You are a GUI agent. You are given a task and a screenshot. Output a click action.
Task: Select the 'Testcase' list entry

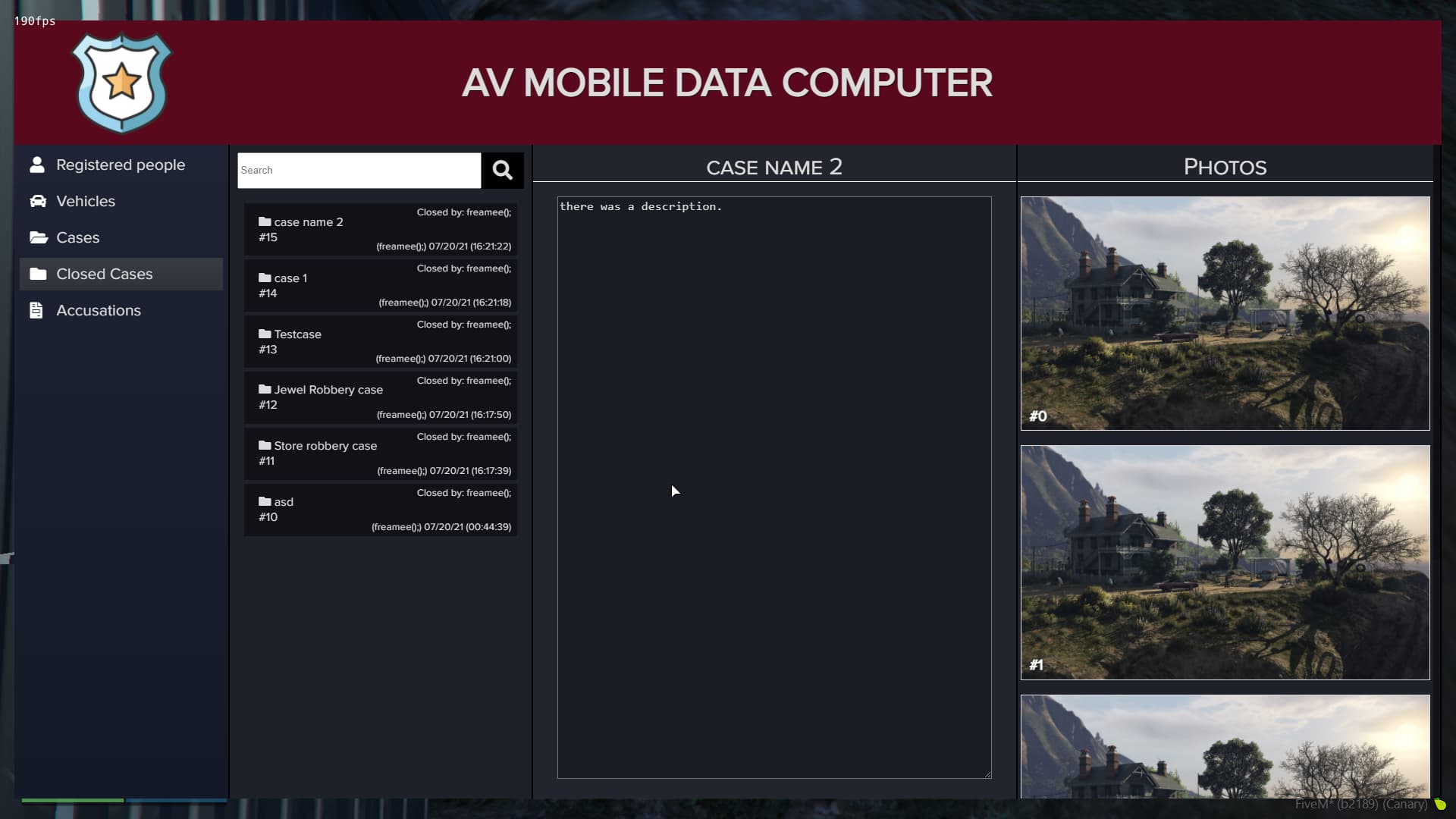click(381, 341)
